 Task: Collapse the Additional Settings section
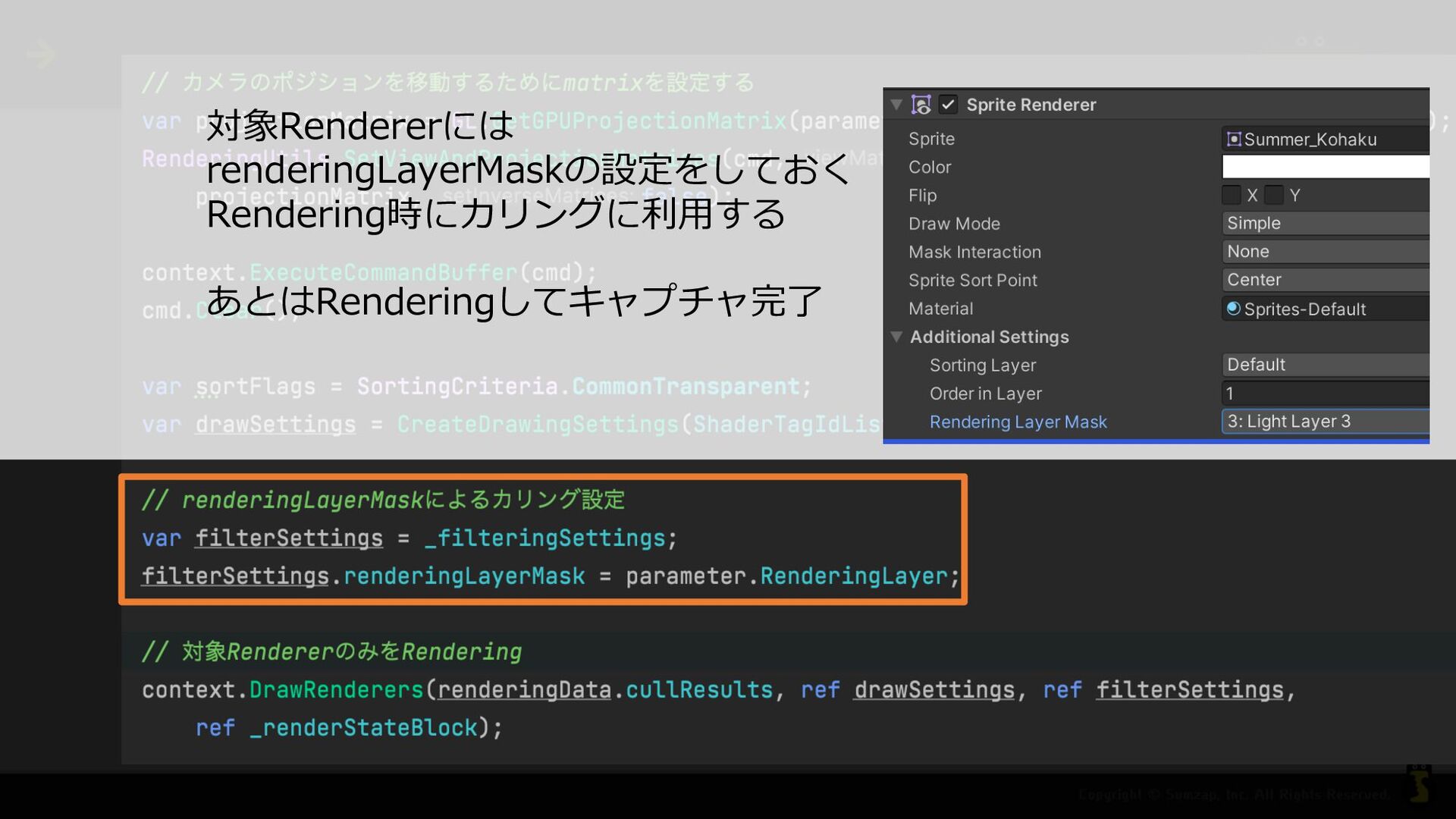click(896, 337)
